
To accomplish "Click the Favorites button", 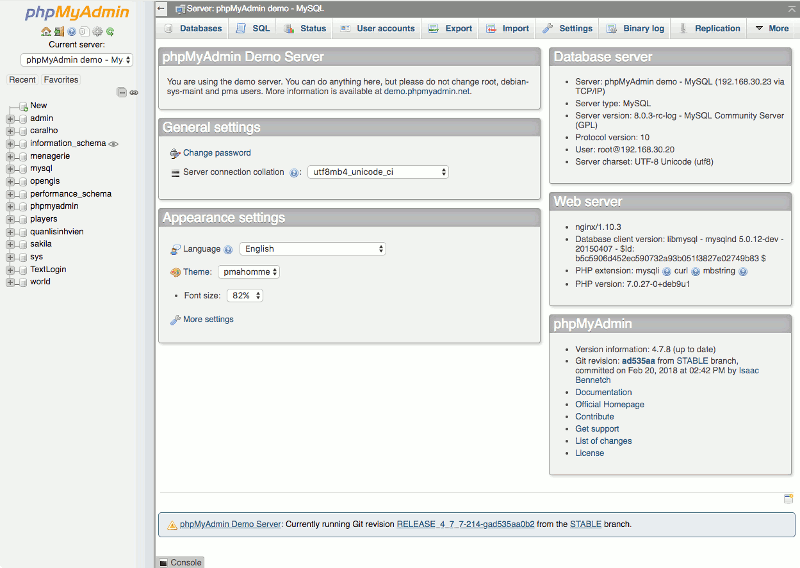I will tap(61, 80).
